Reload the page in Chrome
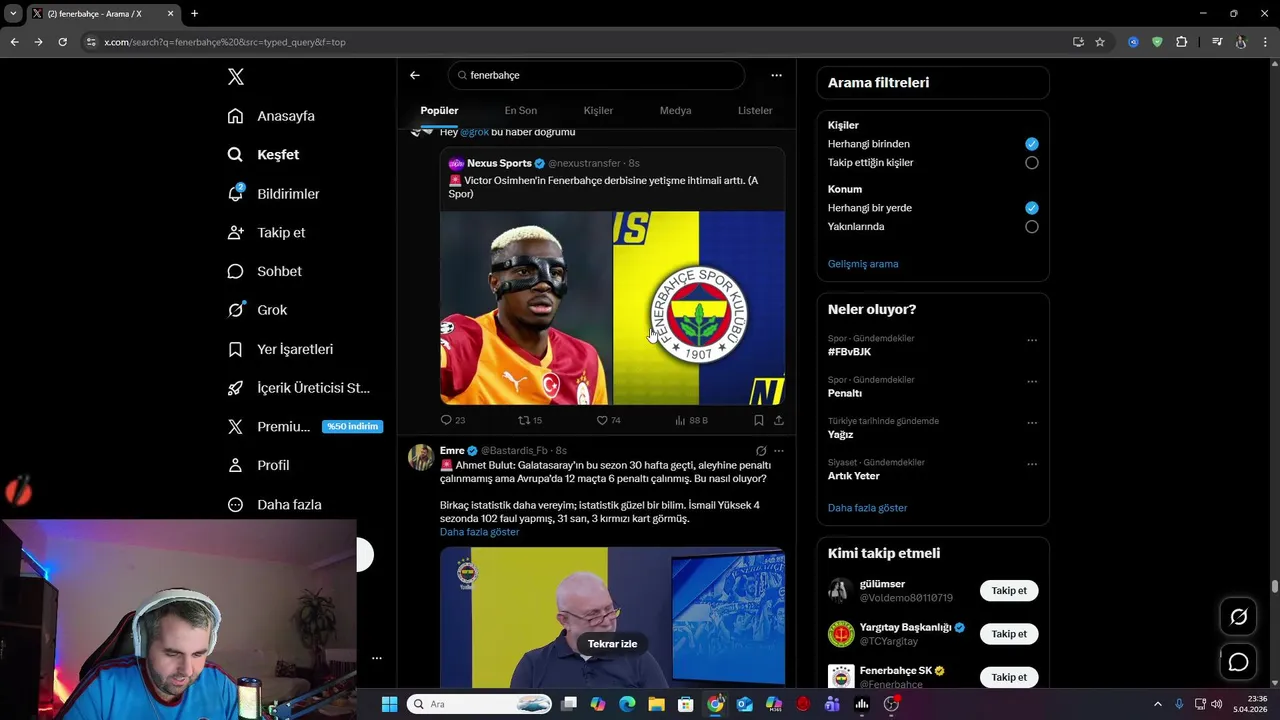The image size is (1280, 720). 62,42
